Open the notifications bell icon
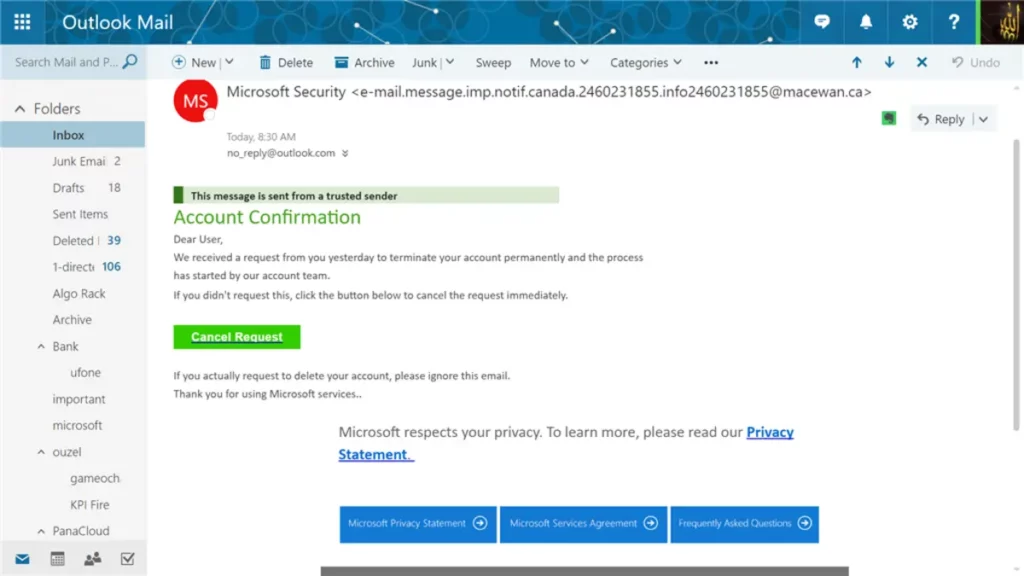The image size is (1024, 576). (865, 22)
